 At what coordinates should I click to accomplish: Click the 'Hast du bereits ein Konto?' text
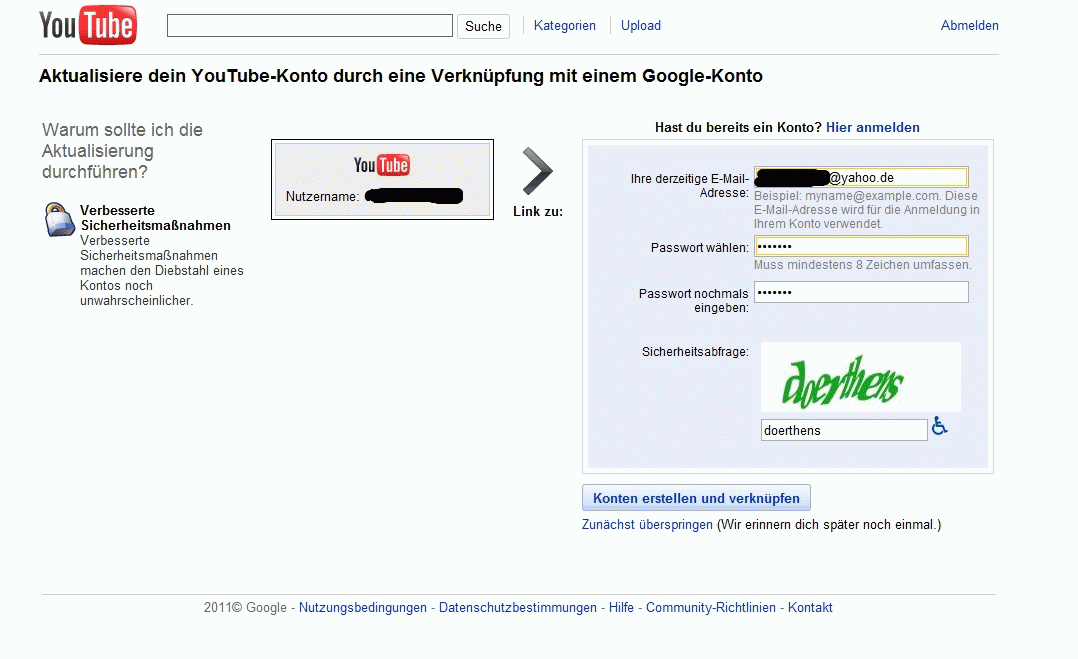(738, 127)
